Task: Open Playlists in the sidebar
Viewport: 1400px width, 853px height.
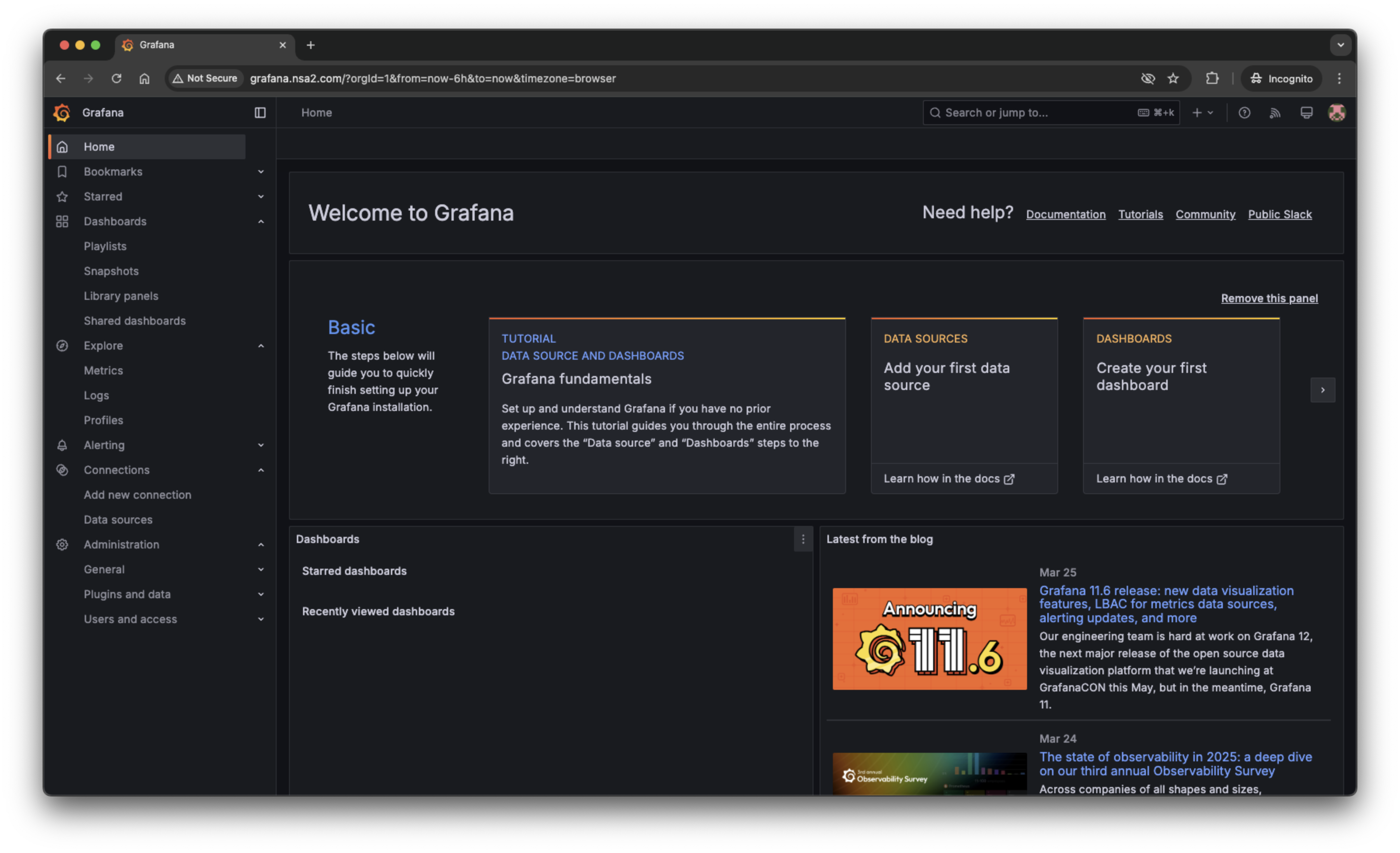Action: pos(105,246)
